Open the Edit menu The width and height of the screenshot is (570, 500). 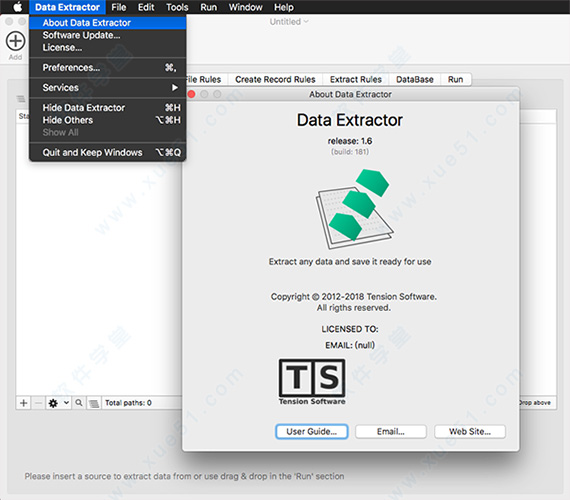tap(146, 7)
